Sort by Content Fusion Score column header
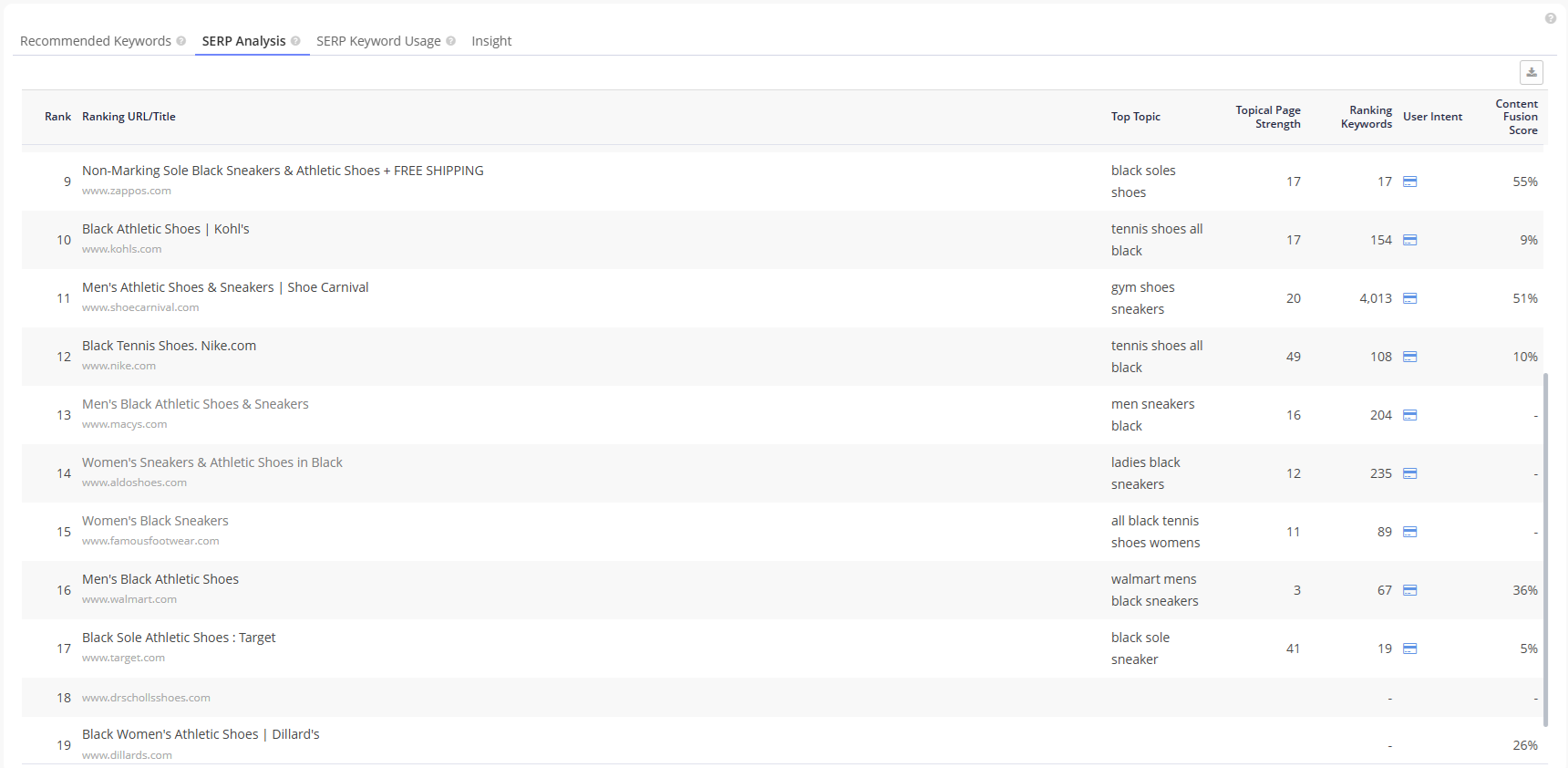1568x768 pixels. point(1516,117)
